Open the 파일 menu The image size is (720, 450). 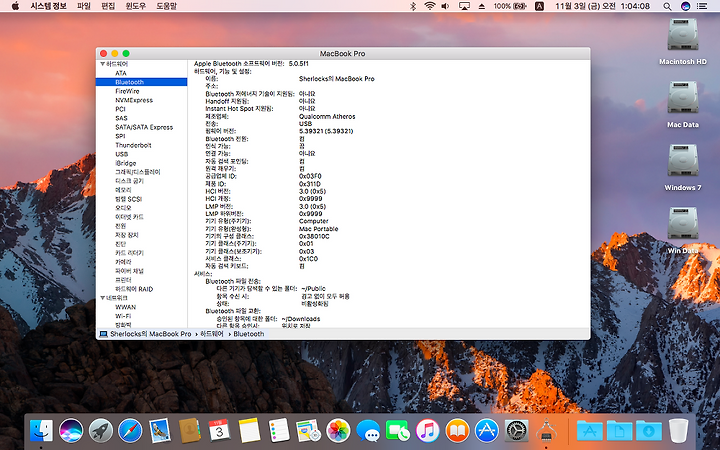84,6
